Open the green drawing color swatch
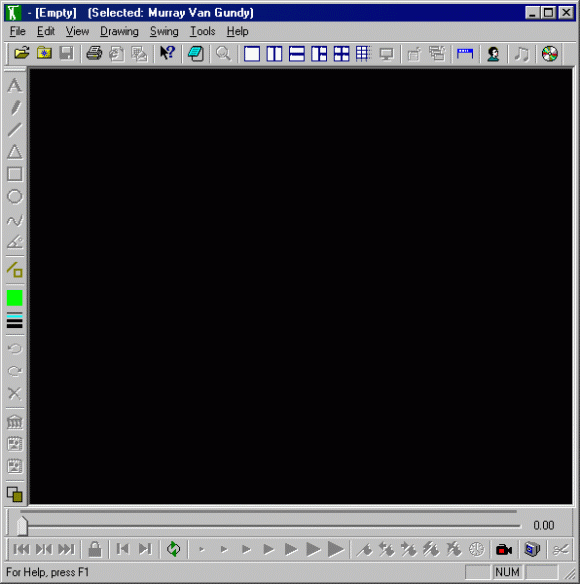 15,298
